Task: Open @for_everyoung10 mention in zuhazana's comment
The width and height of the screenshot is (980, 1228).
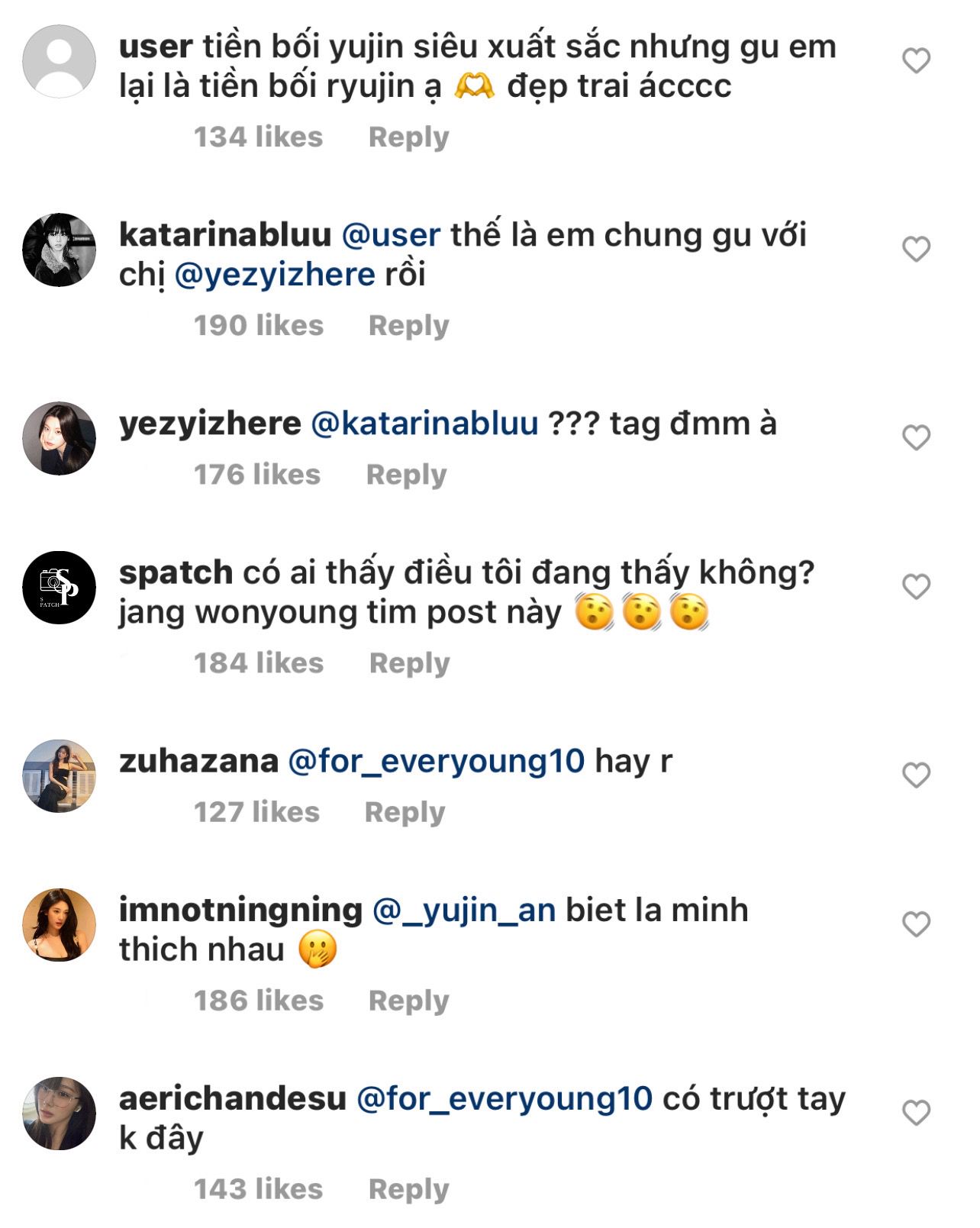Action: pyautogui.click(x=436, y=761)
